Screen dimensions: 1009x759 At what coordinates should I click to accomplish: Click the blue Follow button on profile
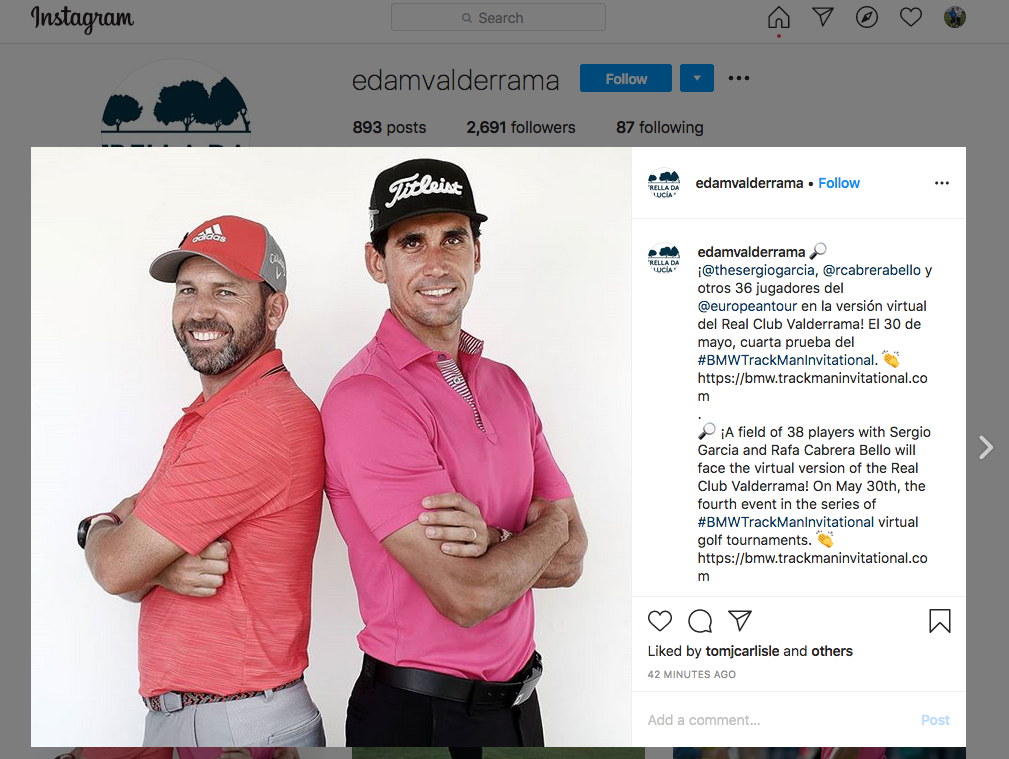tap(625, 78)
